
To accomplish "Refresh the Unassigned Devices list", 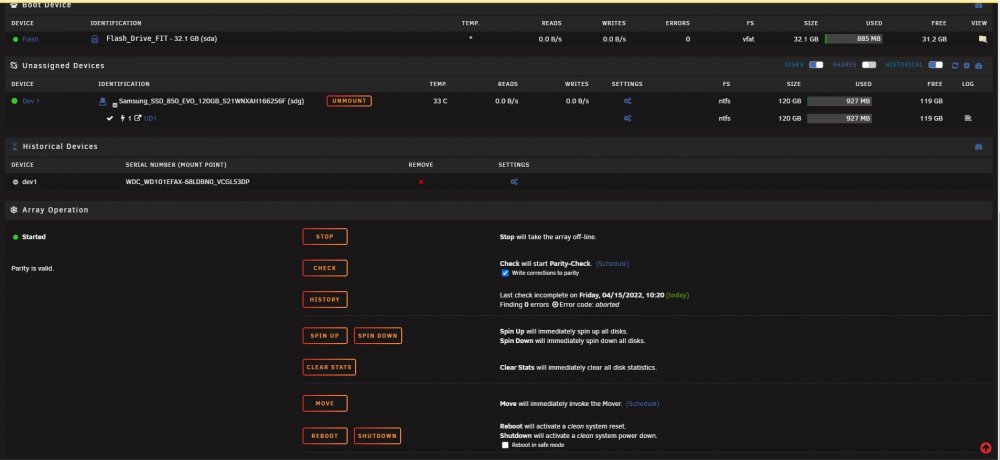I will click(955, 65).
